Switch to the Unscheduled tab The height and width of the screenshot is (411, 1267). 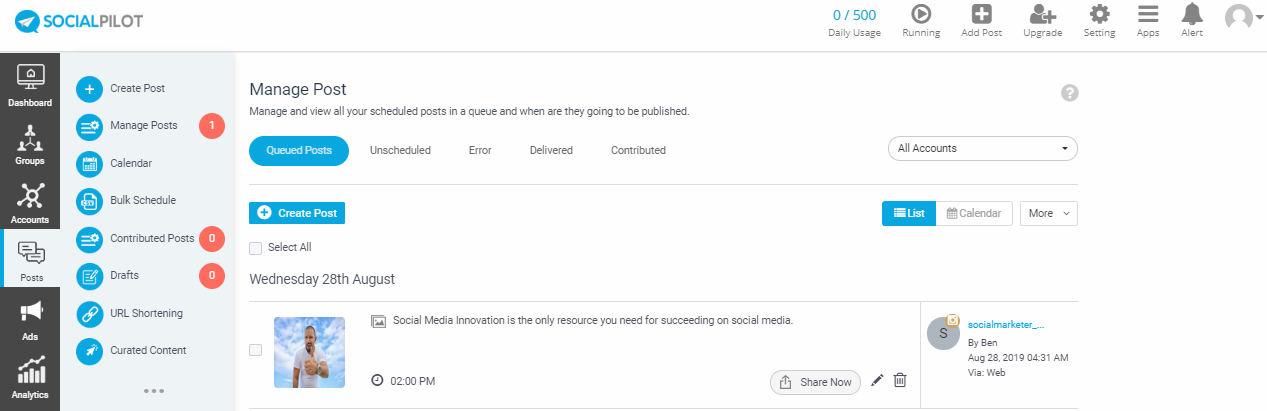click(x=400, y=150)
